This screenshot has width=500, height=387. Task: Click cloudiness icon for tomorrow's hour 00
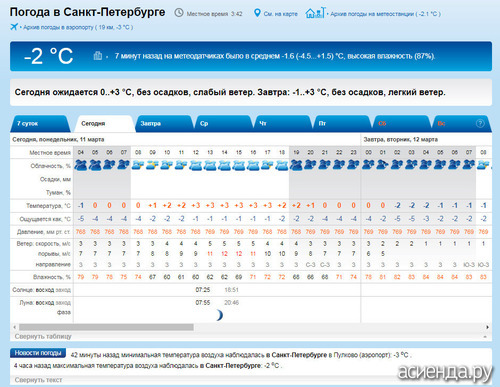click(368, 165)
